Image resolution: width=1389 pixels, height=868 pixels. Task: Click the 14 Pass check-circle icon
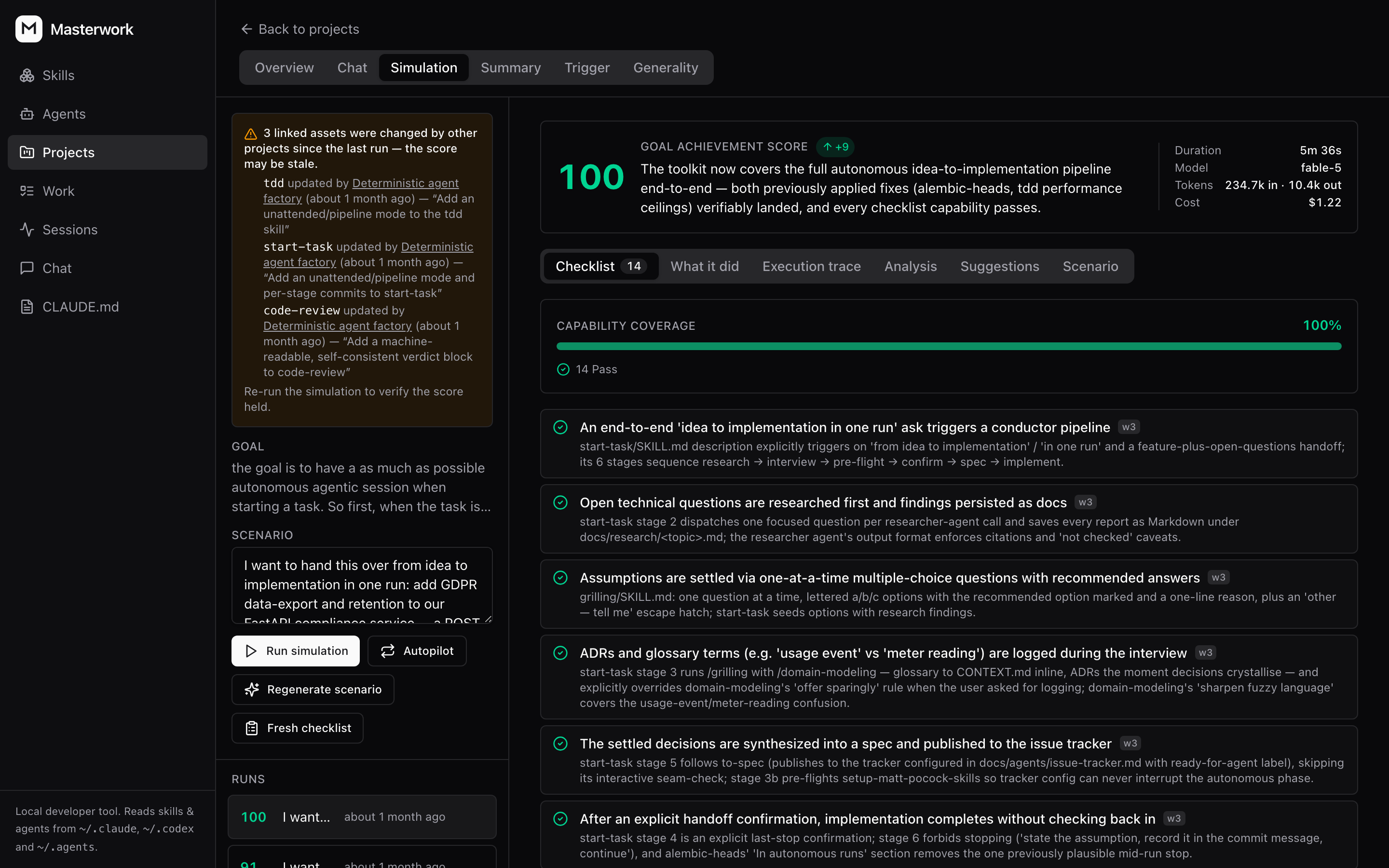point(563,369)
